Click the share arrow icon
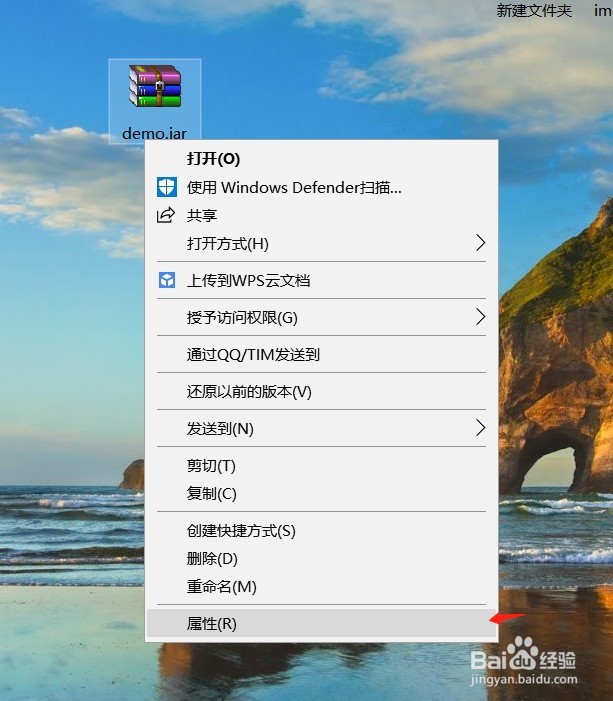Viewport: 613px width, 701px height. click(166, 215)
